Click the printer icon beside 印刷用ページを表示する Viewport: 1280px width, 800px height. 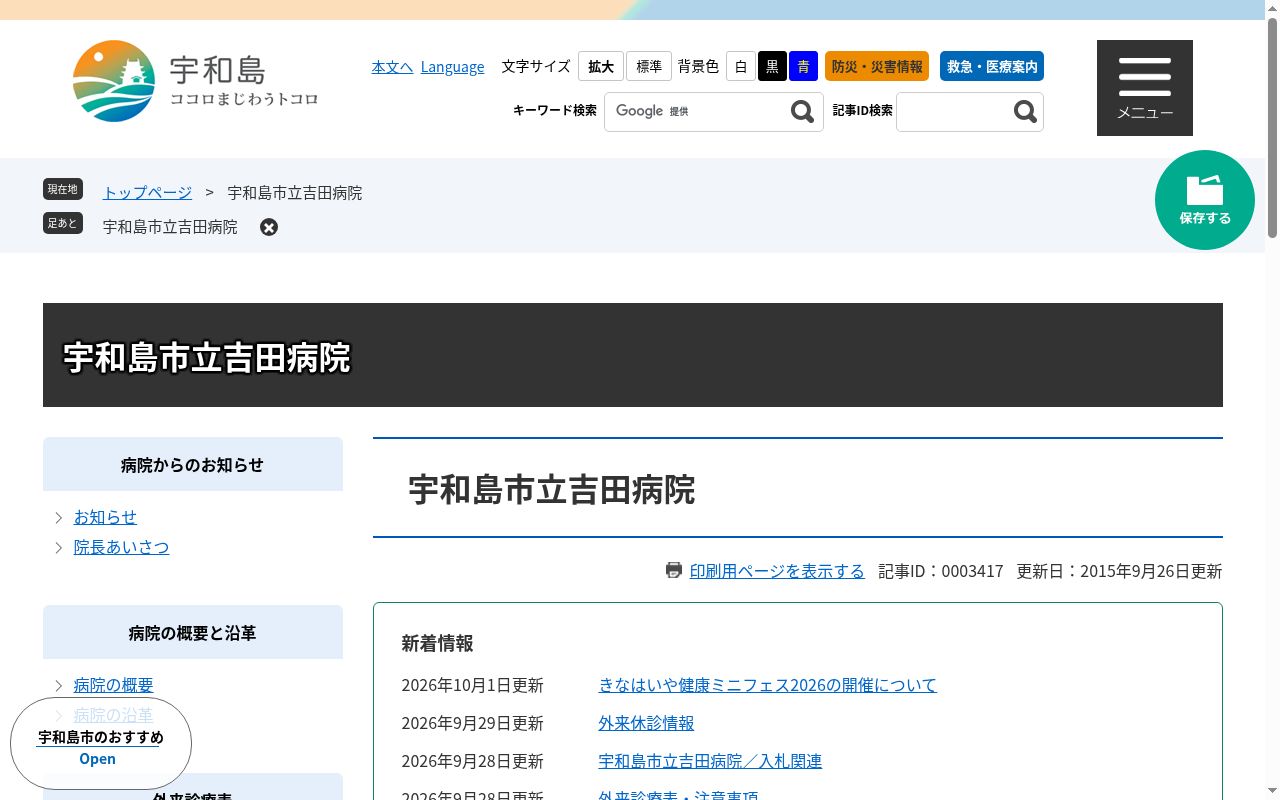coord(674,570)
